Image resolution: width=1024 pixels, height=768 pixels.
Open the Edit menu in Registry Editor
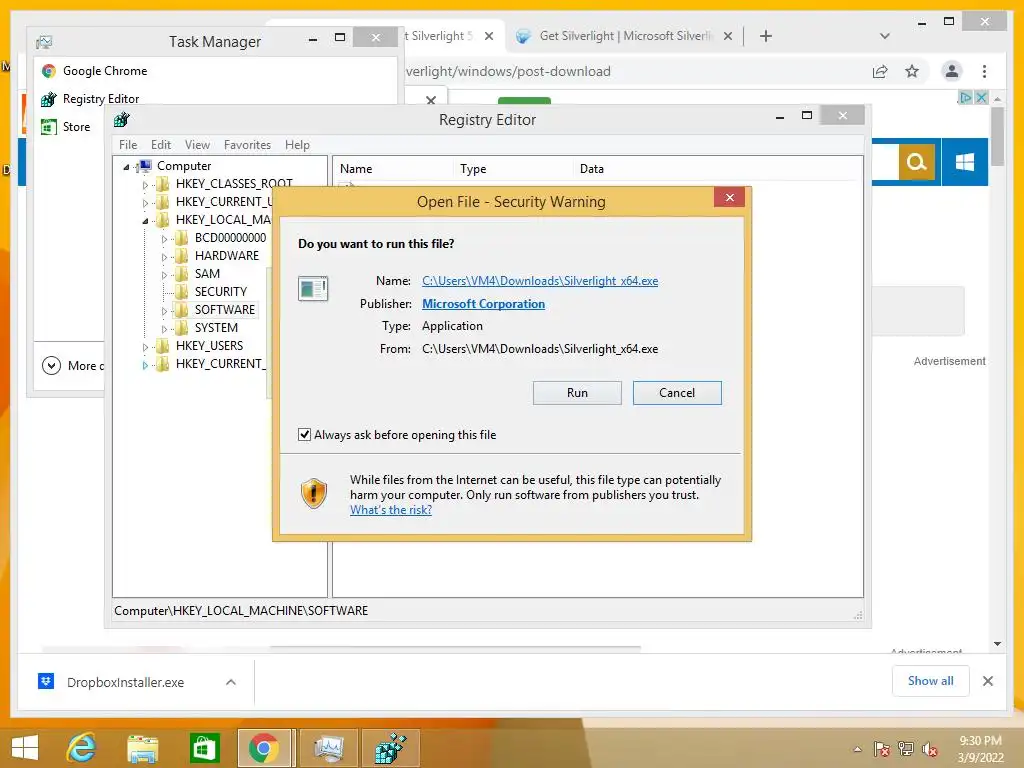point(161,145)
